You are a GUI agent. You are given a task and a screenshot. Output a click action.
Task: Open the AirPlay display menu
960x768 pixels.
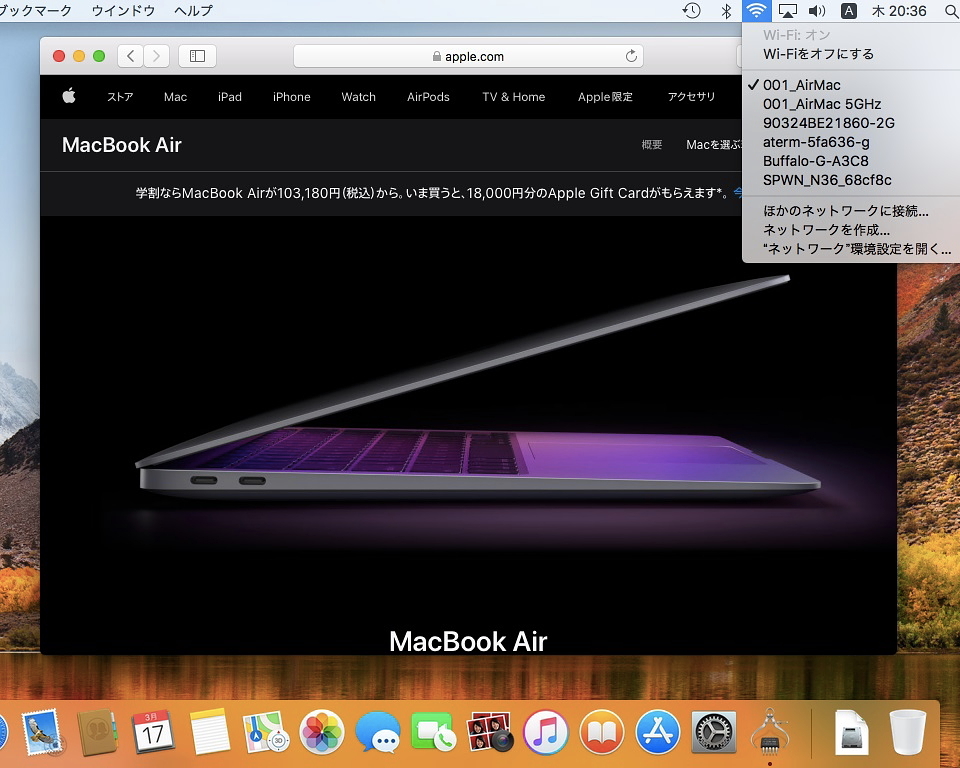point(787,10)
